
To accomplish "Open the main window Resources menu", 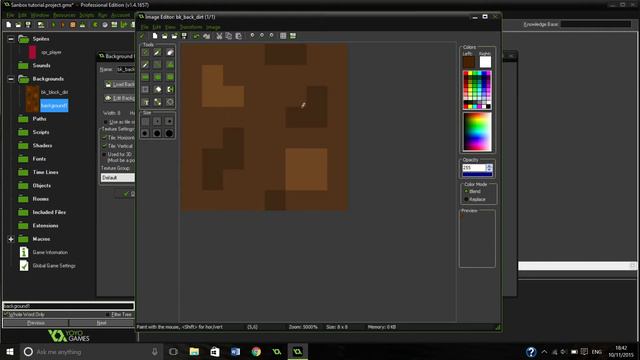I will point(64,15).
